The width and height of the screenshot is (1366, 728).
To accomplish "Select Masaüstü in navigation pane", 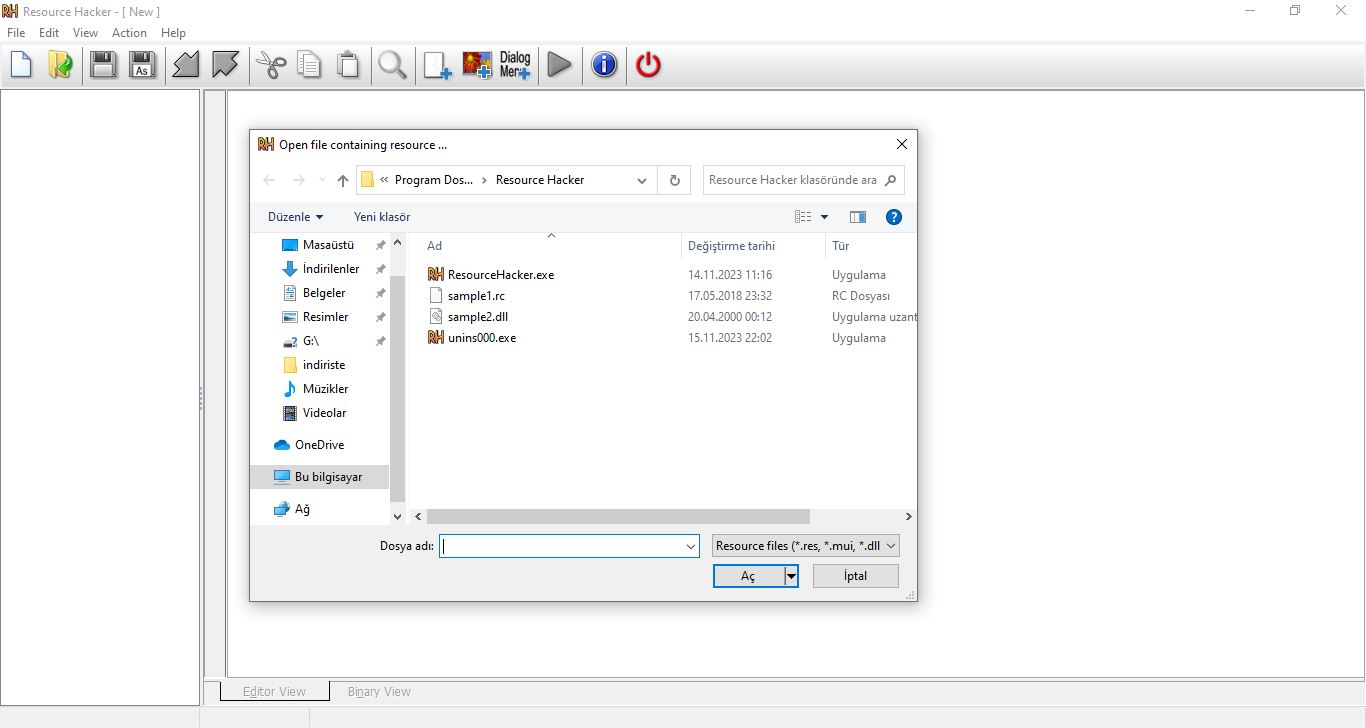I will 328,245.
